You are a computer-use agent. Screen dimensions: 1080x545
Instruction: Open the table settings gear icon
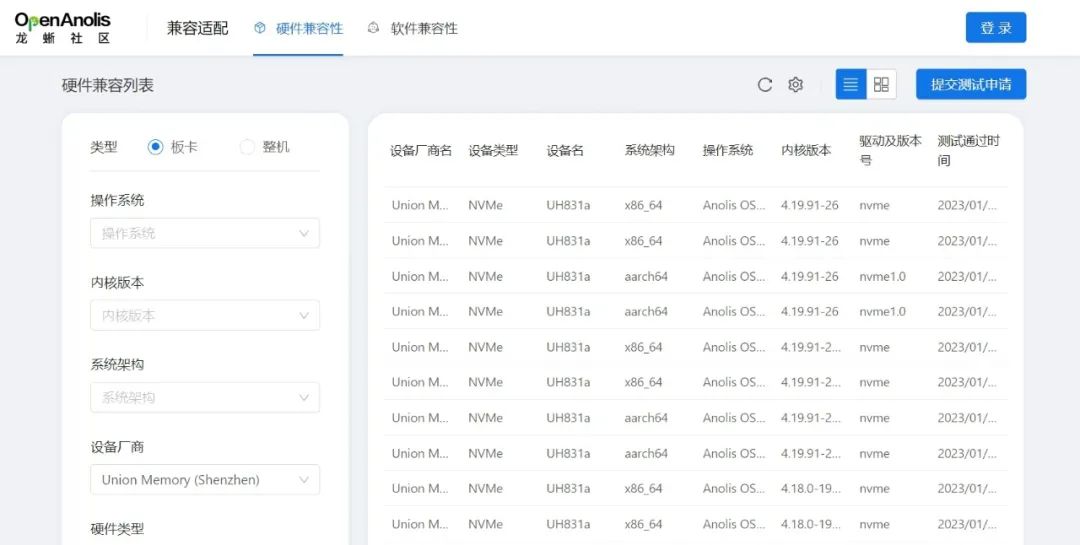point(796,85)
